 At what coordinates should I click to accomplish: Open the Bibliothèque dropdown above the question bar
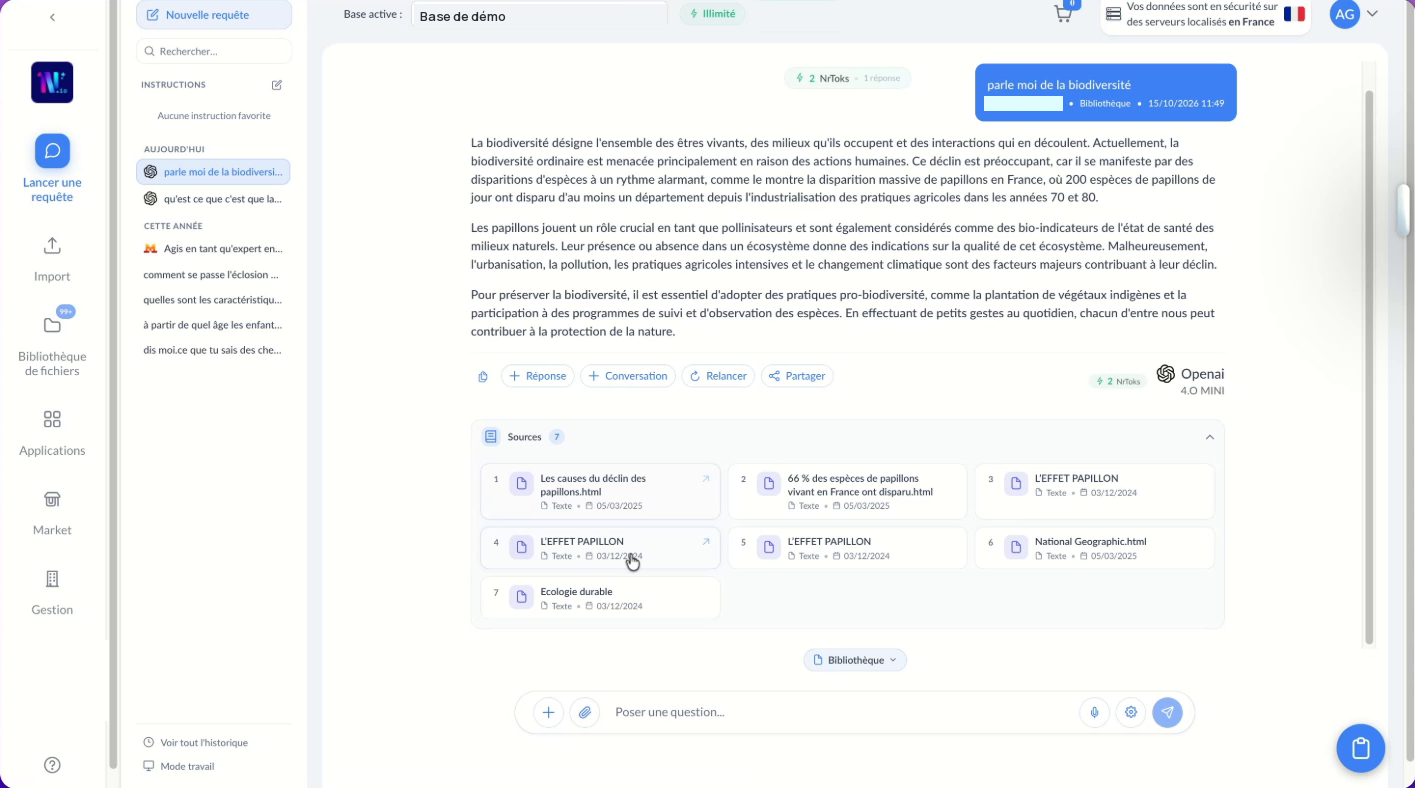click(855, 660)
